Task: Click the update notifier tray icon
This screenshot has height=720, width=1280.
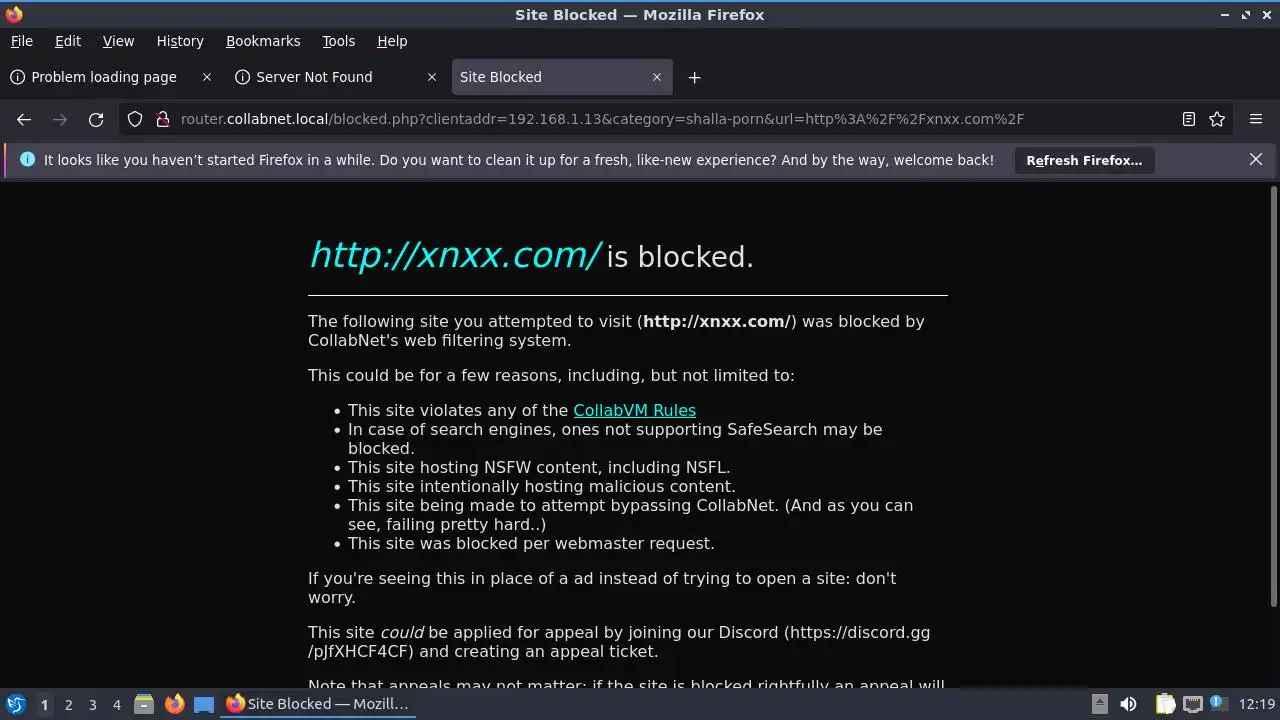Action: [x=1218, y=704]
